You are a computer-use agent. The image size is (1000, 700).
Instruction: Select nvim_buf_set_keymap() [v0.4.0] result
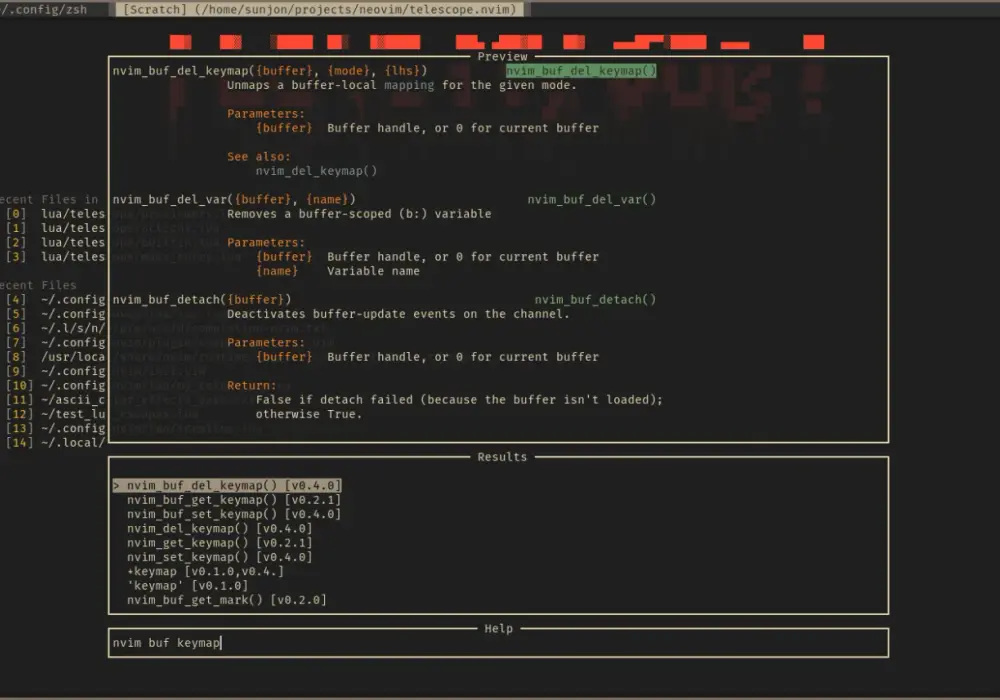coord(233,514)
